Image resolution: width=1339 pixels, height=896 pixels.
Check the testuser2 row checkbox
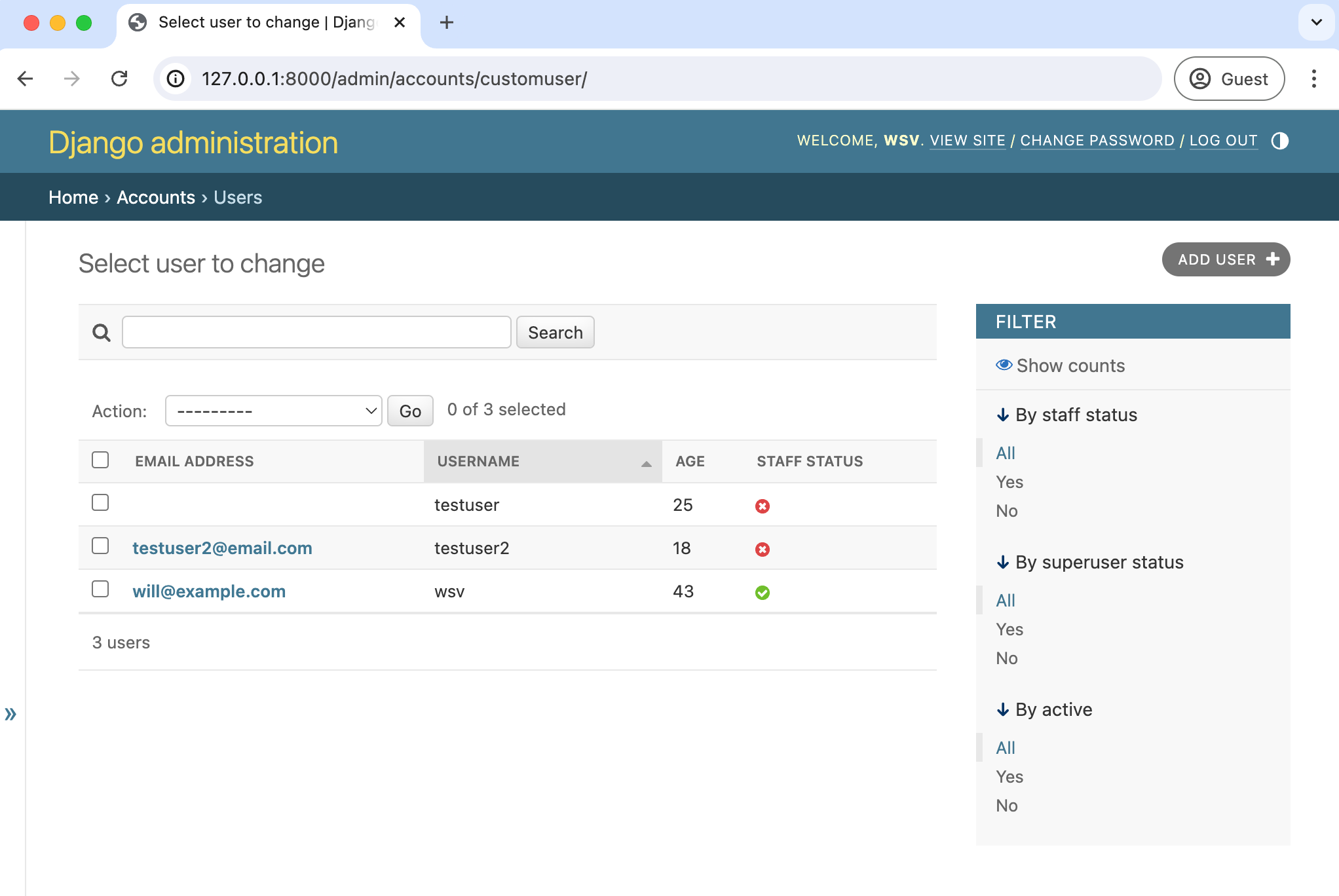click(100, 546)
